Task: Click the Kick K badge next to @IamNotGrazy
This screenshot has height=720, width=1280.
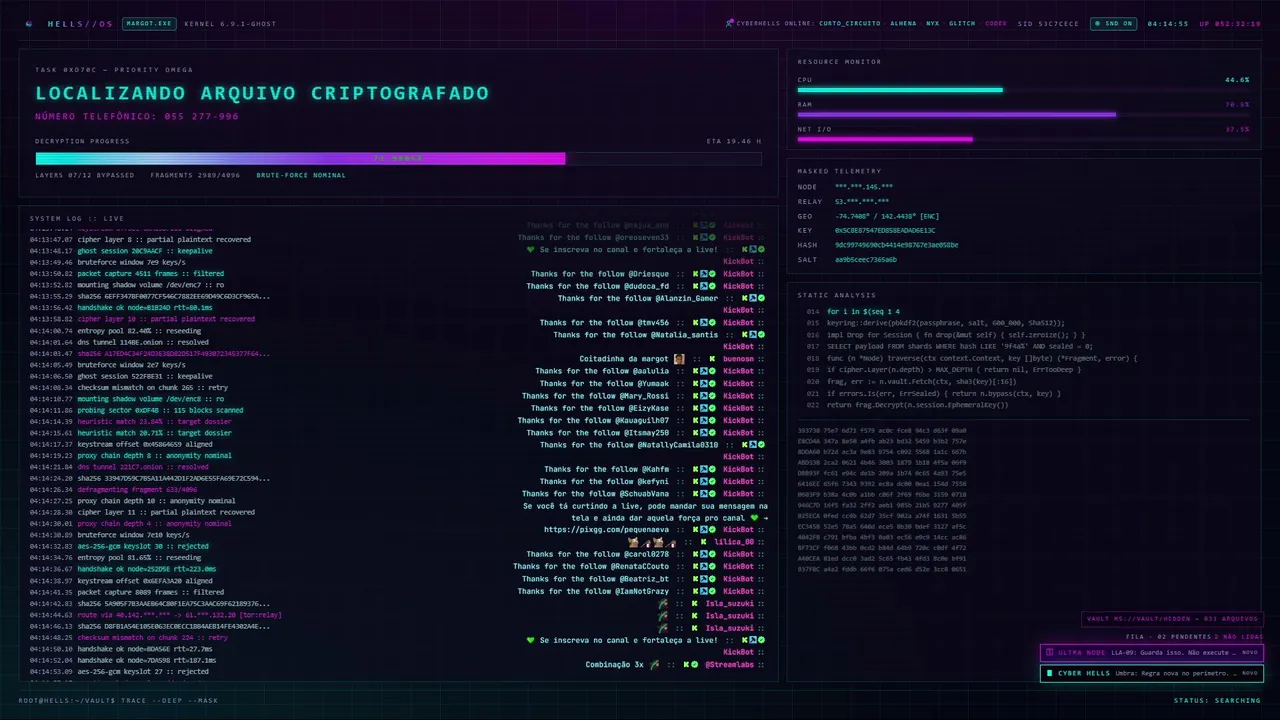Action: point(696,591)
